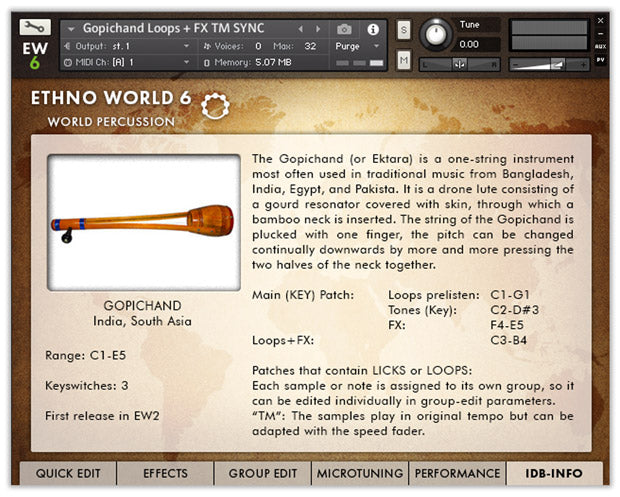Screen dimensions: 620x497
Task: Toggle the PV button
Action: point(600,60)
